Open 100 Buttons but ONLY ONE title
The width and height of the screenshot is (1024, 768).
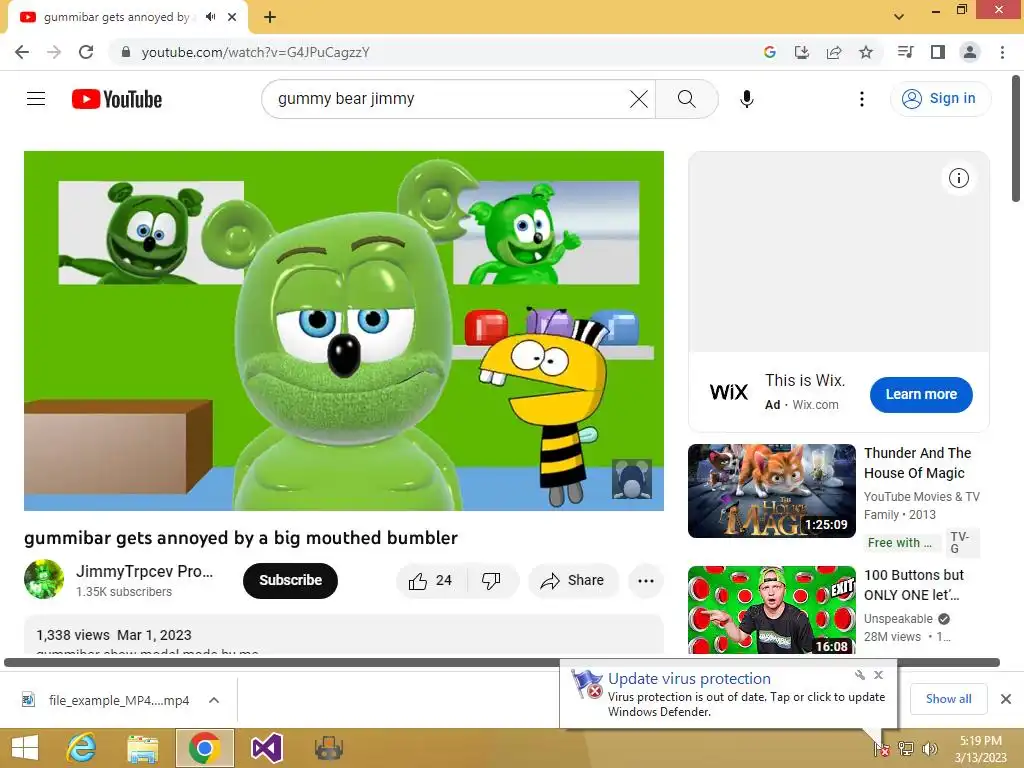point(914,585)
